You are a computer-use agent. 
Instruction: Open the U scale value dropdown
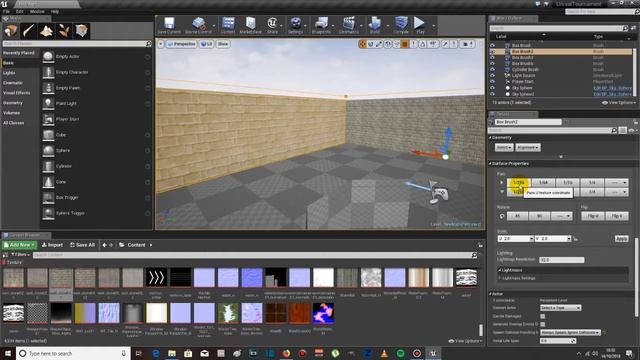(531, 238)
